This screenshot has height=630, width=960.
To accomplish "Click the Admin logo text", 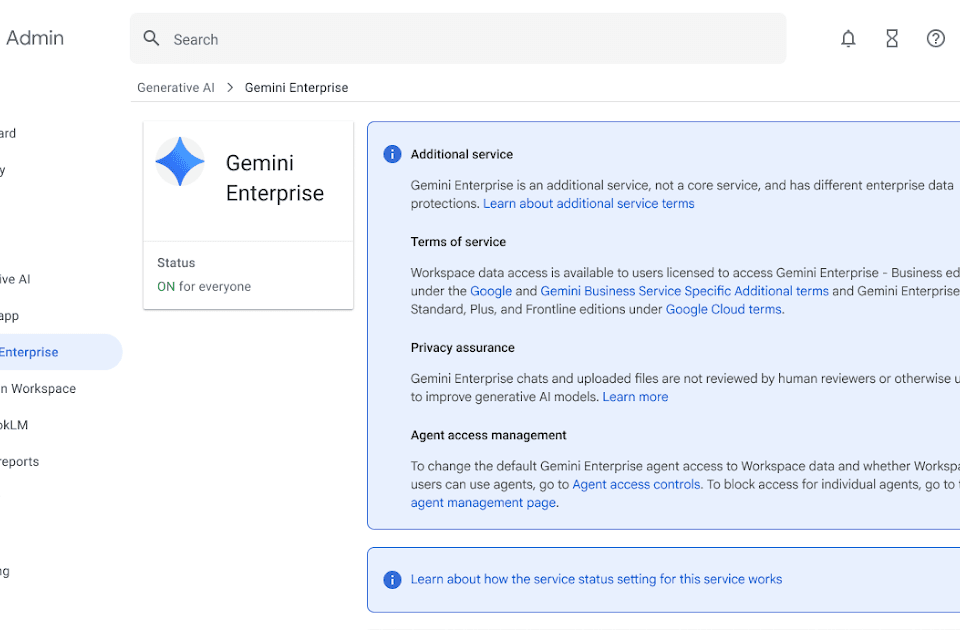I will pos(35,39).
